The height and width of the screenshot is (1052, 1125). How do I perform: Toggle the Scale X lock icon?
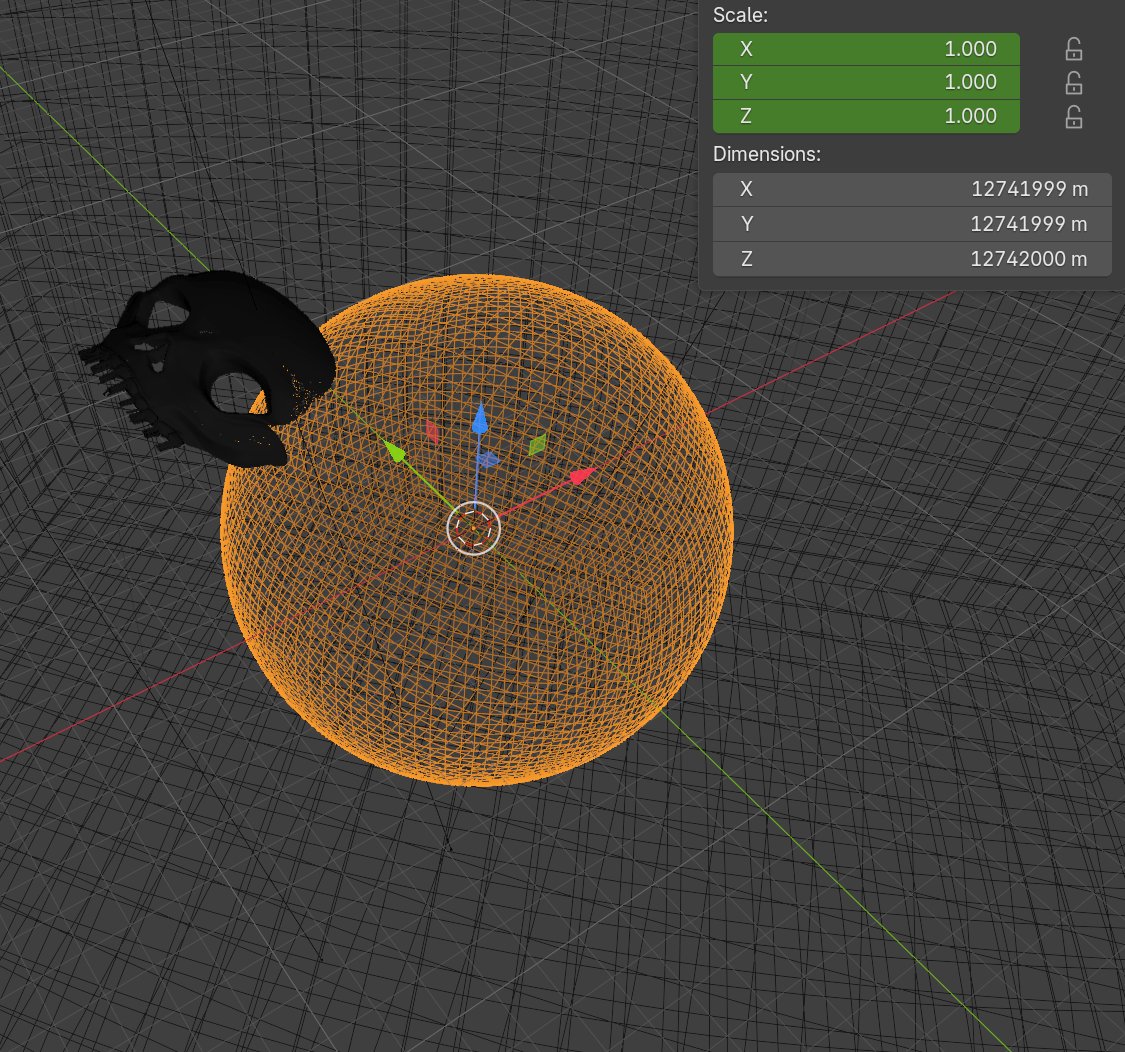click(x=1073, y=49)
